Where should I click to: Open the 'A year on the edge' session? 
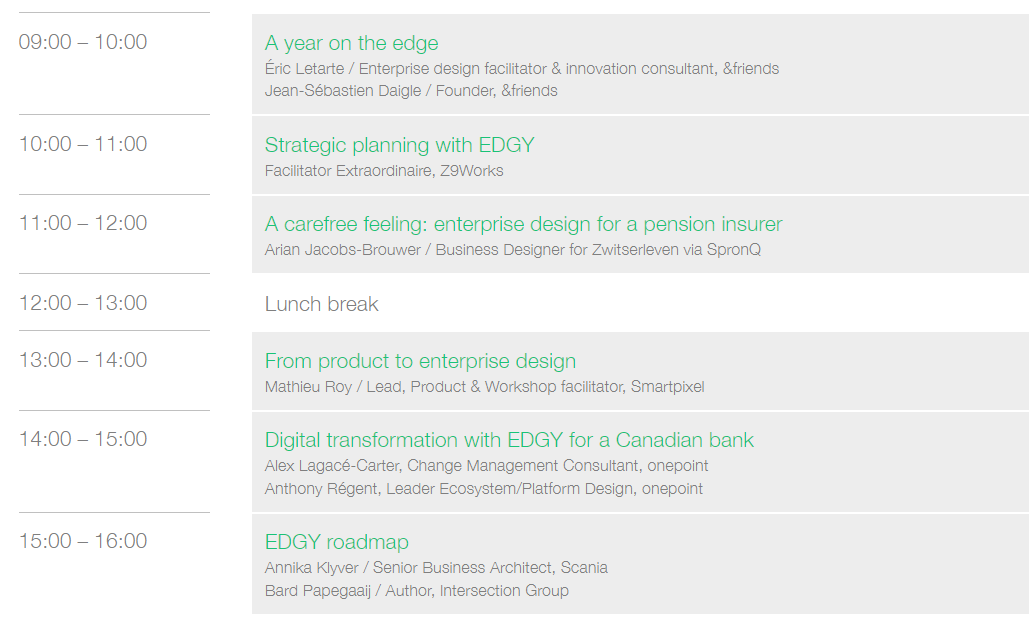351,43
